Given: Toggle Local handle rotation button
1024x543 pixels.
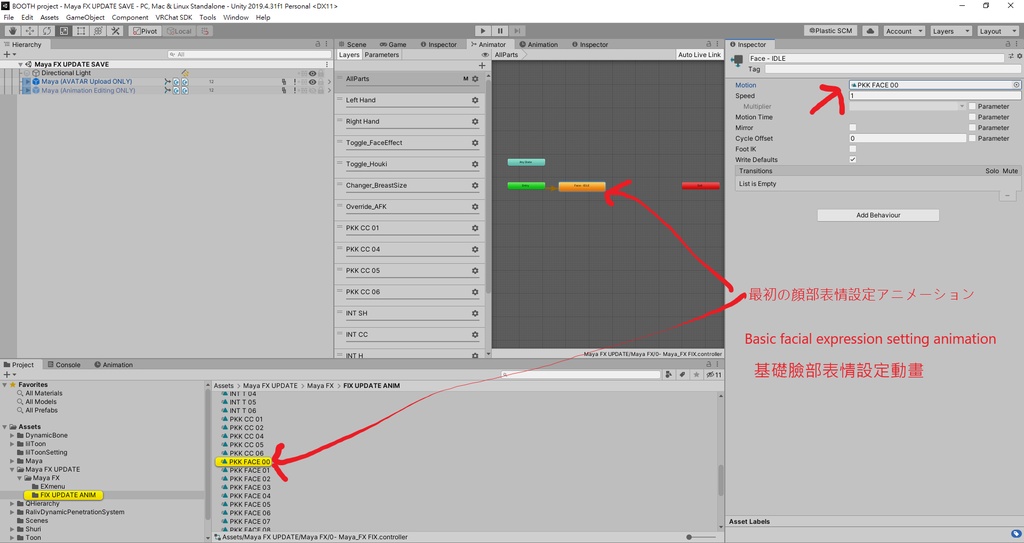Looking at the screenshot, I should point(180,31).
